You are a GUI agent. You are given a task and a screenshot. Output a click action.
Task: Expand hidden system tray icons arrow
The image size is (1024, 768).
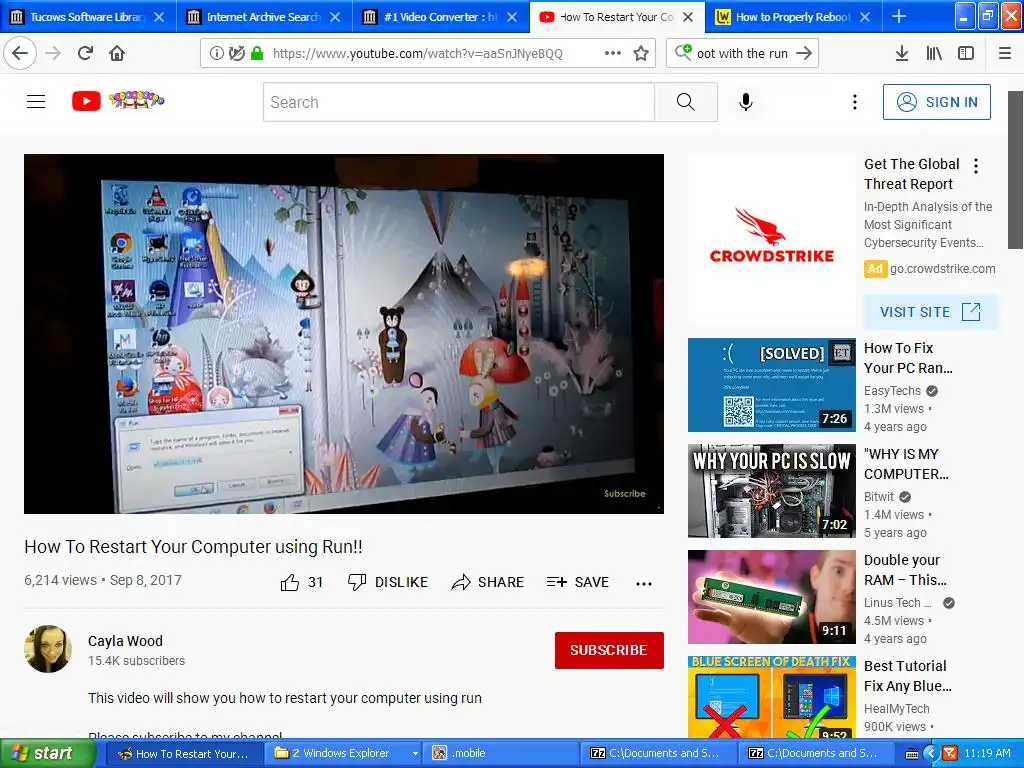(x=931, y=754)
